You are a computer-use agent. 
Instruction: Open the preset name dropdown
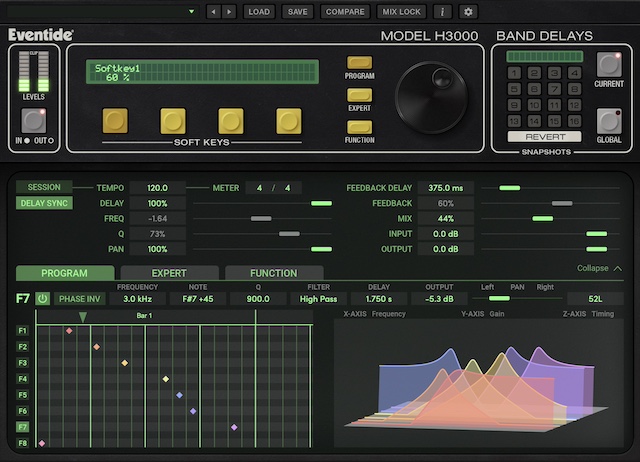click(x=192, y=12)
